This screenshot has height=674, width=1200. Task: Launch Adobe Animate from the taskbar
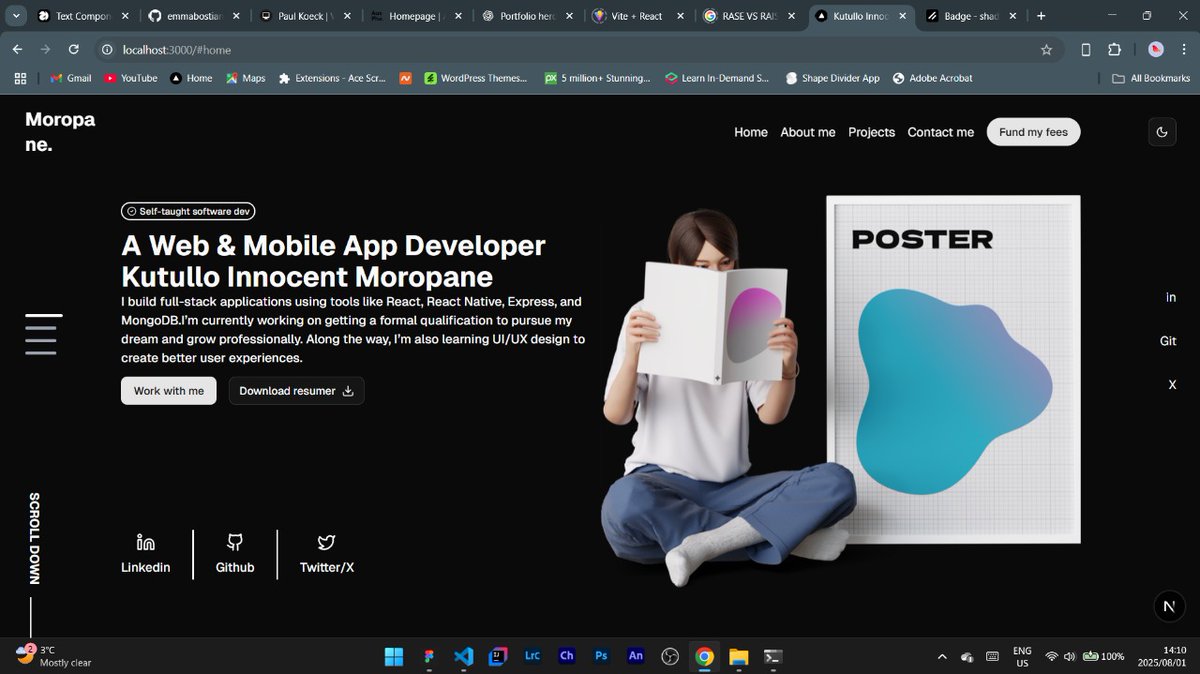coord(635,657)
